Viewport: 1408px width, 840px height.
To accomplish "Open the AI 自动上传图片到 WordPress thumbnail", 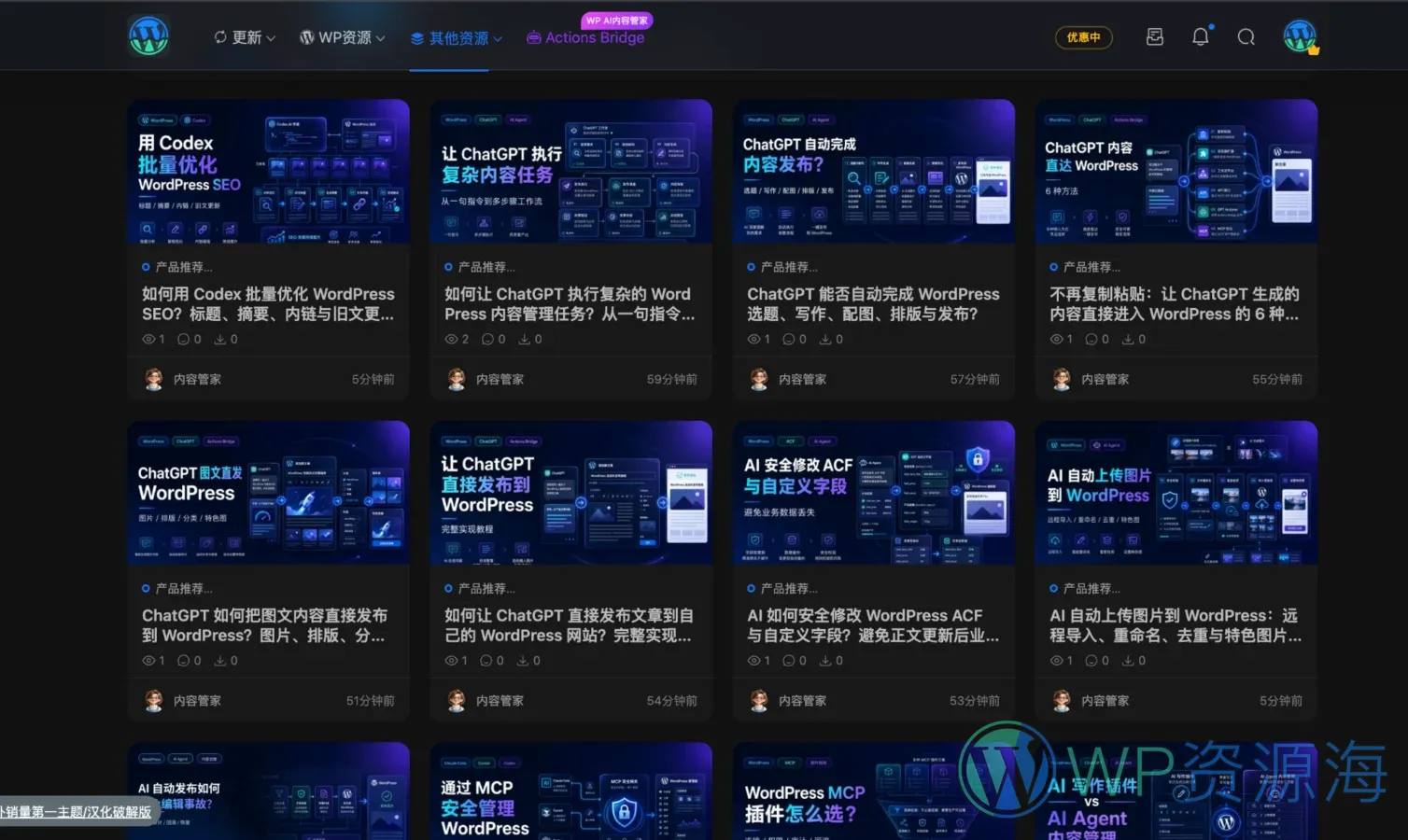I will [1176, 493].
